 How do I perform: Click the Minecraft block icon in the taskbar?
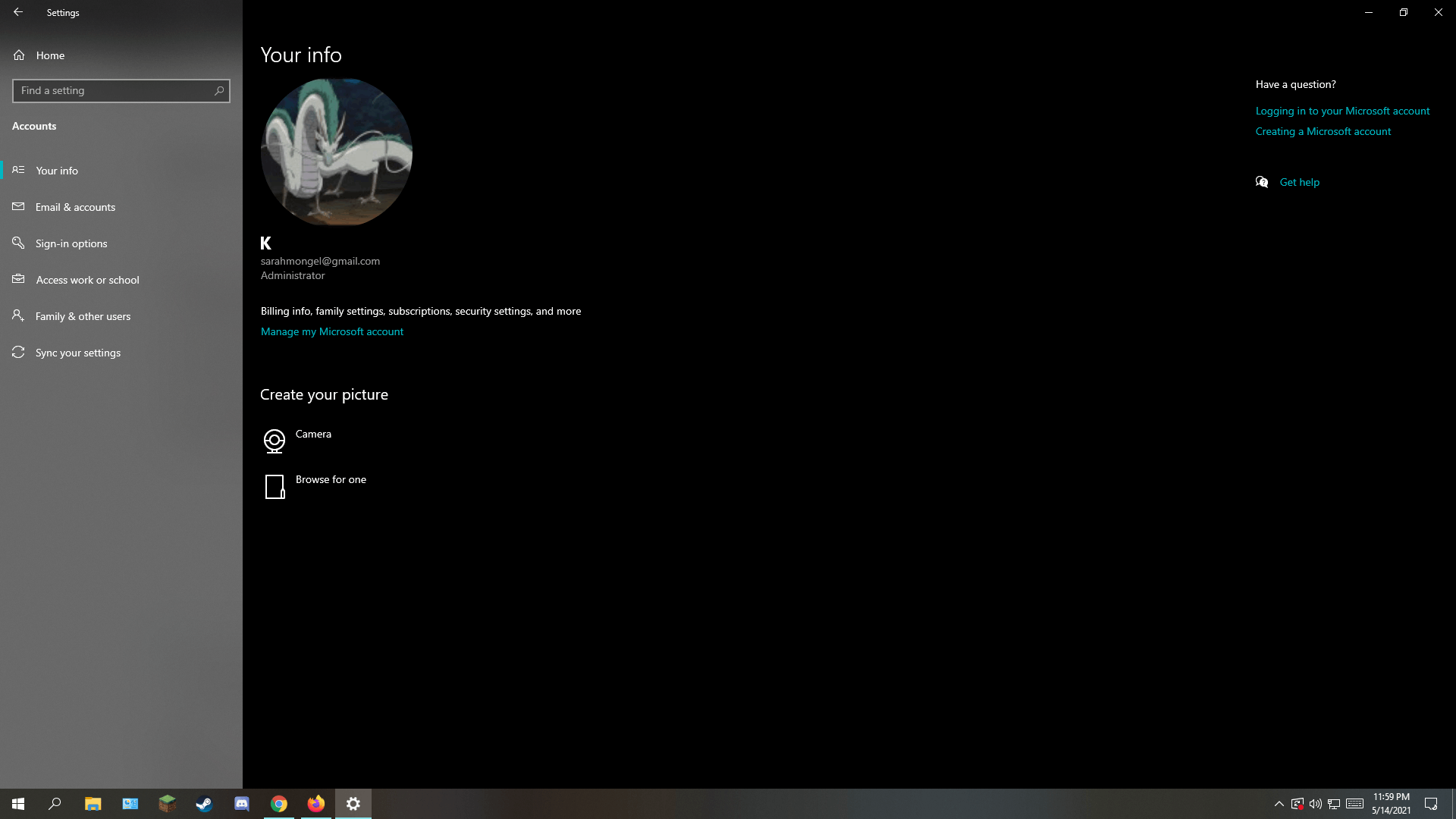click(167, 804)
